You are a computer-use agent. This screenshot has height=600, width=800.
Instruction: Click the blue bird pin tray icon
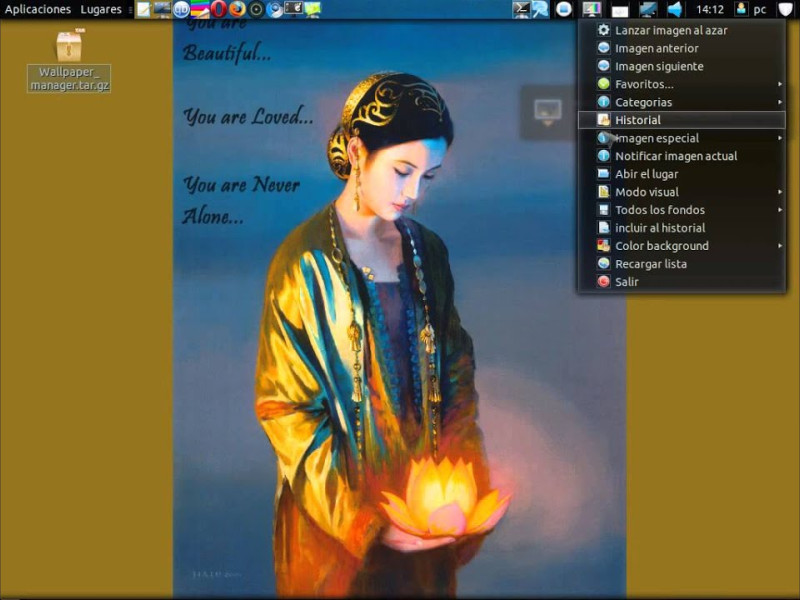540,9
